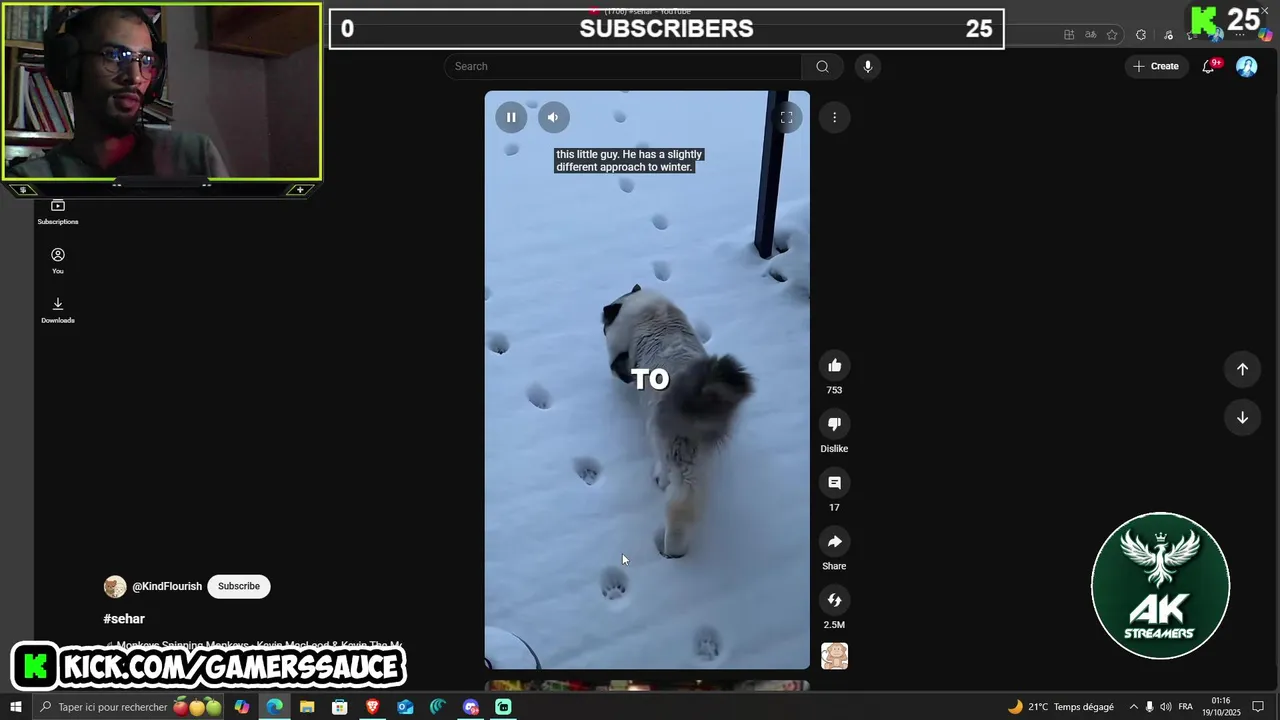
Task: Open the Short's three-dot more menu
Action: click(x=834, y=117)
